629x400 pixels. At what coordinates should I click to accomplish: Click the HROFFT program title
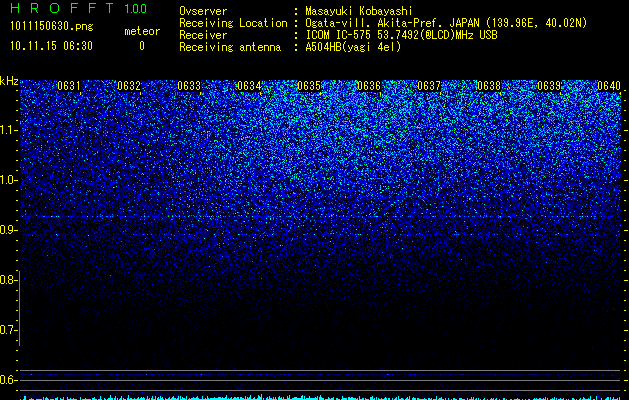(x=63, y=8)
